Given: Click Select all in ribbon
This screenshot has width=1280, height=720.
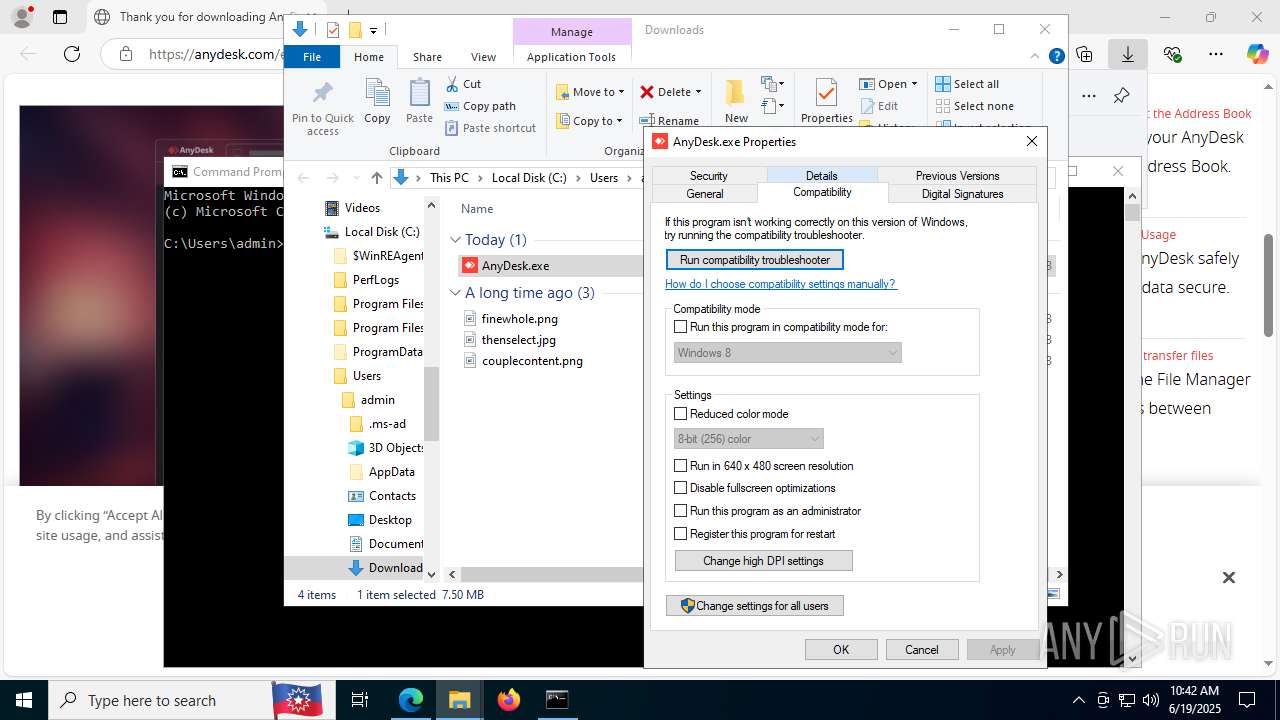Looking at the screenshot, I should click(x=967, y=84).
